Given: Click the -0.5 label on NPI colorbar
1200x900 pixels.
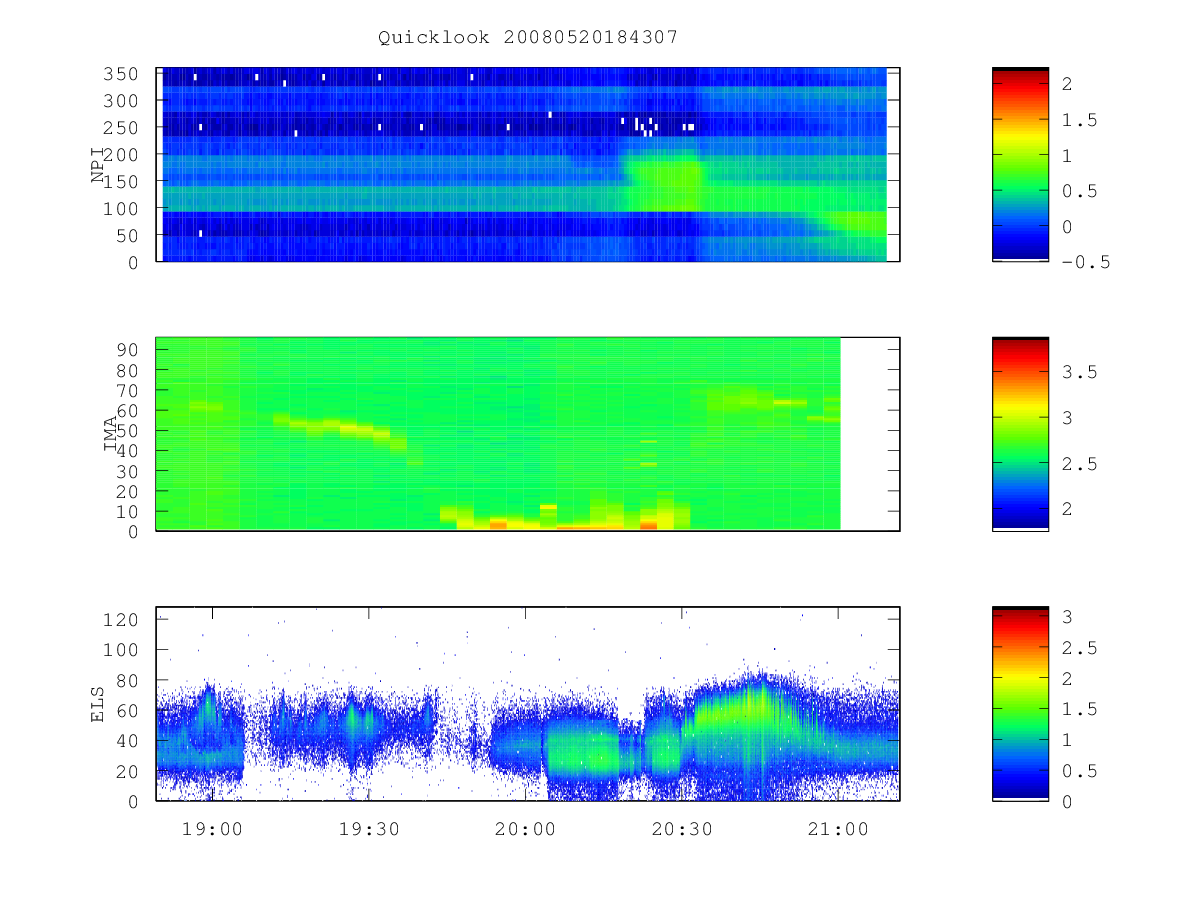Looking at the screenshot, I should [x=1085, y=262].
